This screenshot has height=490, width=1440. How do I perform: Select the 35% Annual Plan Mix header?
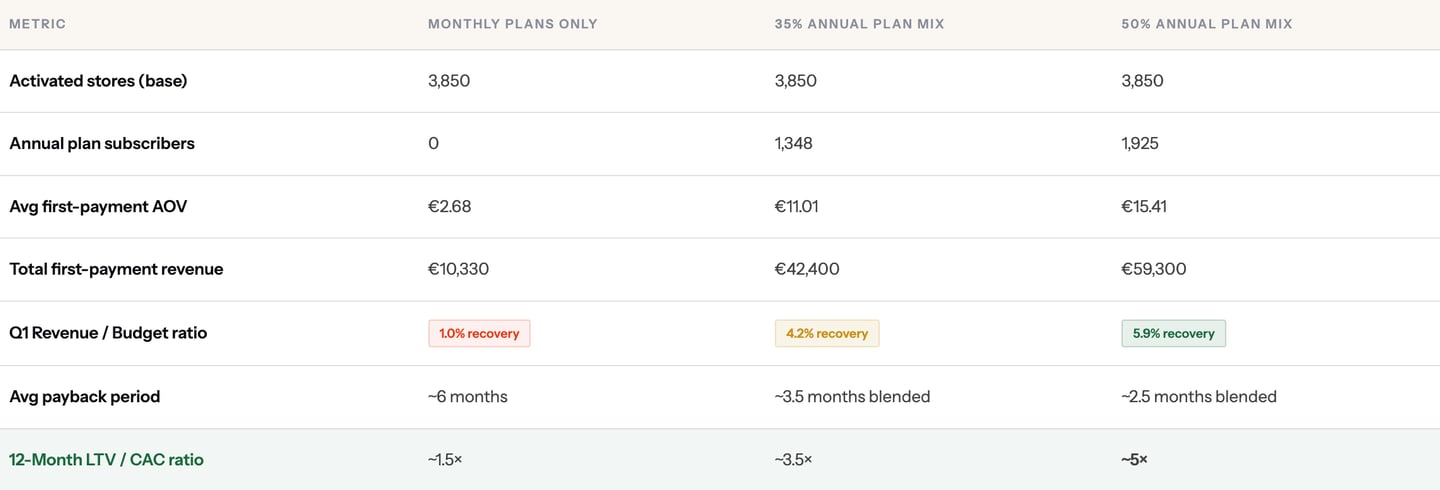click(x=860, y=24)
